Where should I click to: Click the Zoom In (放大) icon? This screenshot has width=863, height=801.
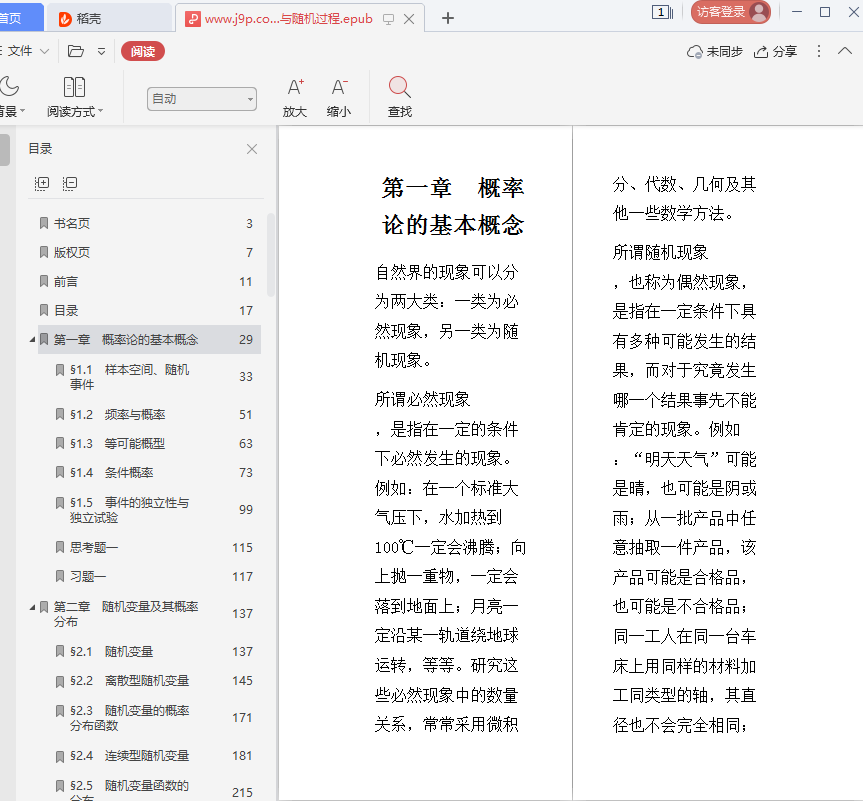pos(295,89)
